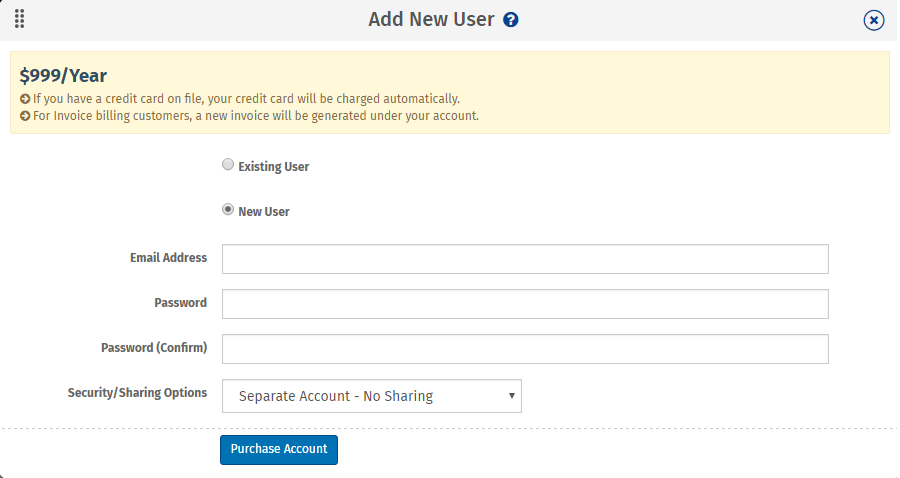Click the Purchase Account button
Viewport: 900px width, 478px height.
tap(279, 449)
